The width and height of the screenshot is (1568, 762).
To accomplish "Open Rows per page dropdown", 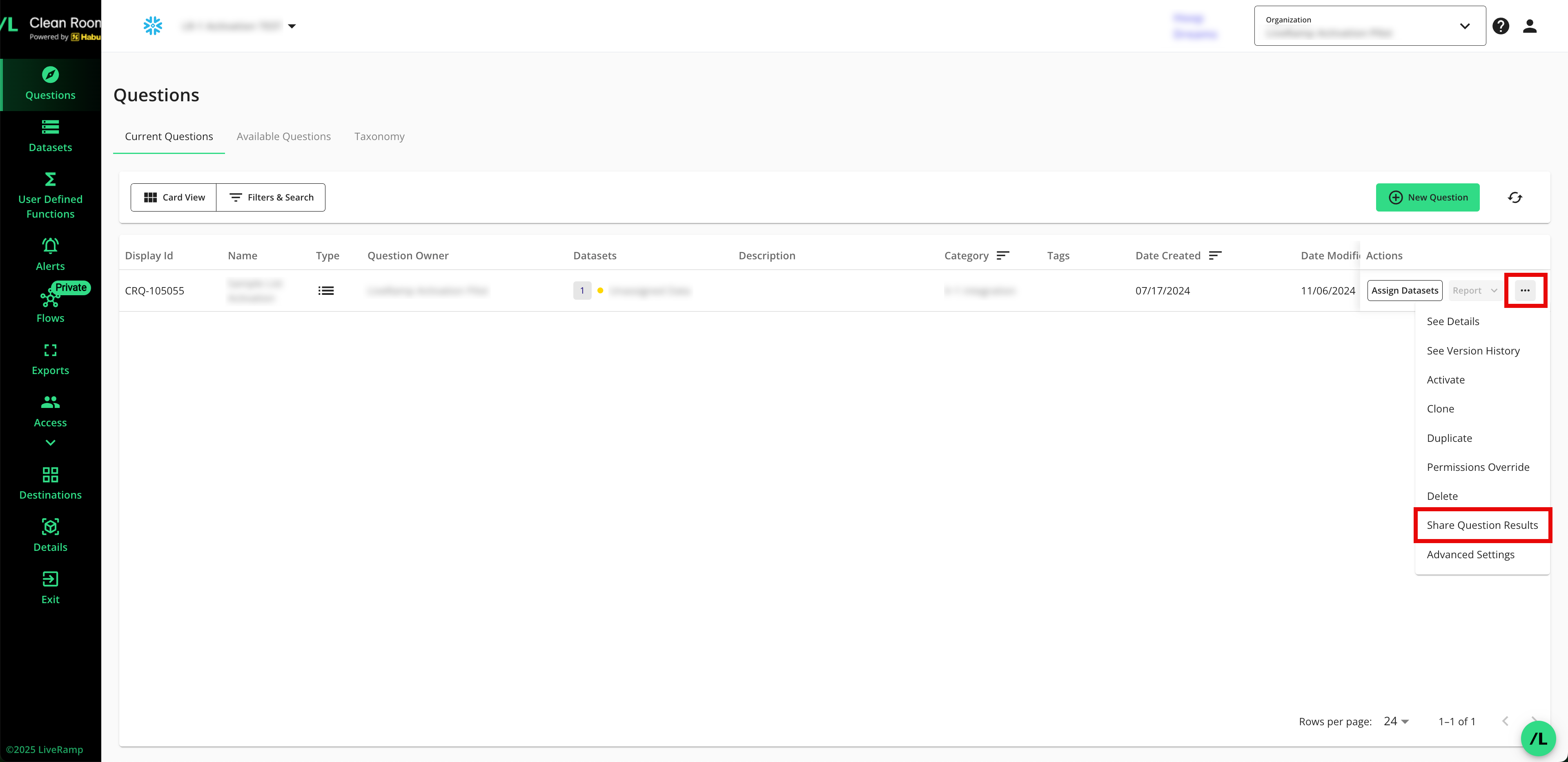I will (x=1396, y=721).
